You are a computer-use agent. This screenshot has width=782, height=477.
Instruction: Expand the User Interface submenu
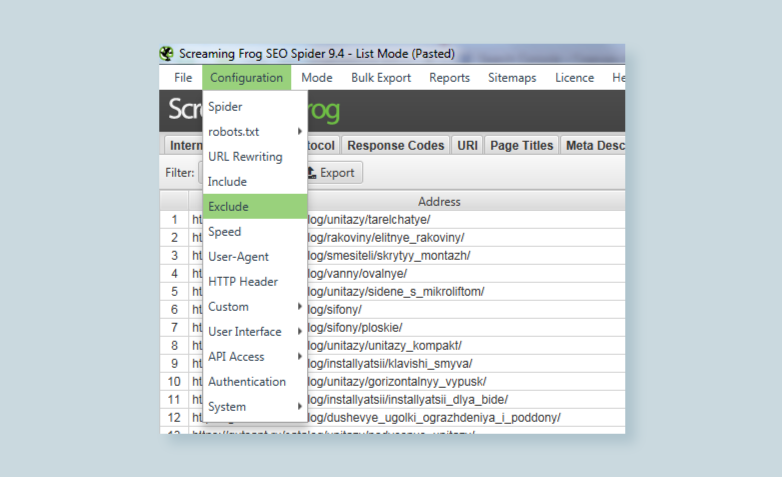point(255,331)
